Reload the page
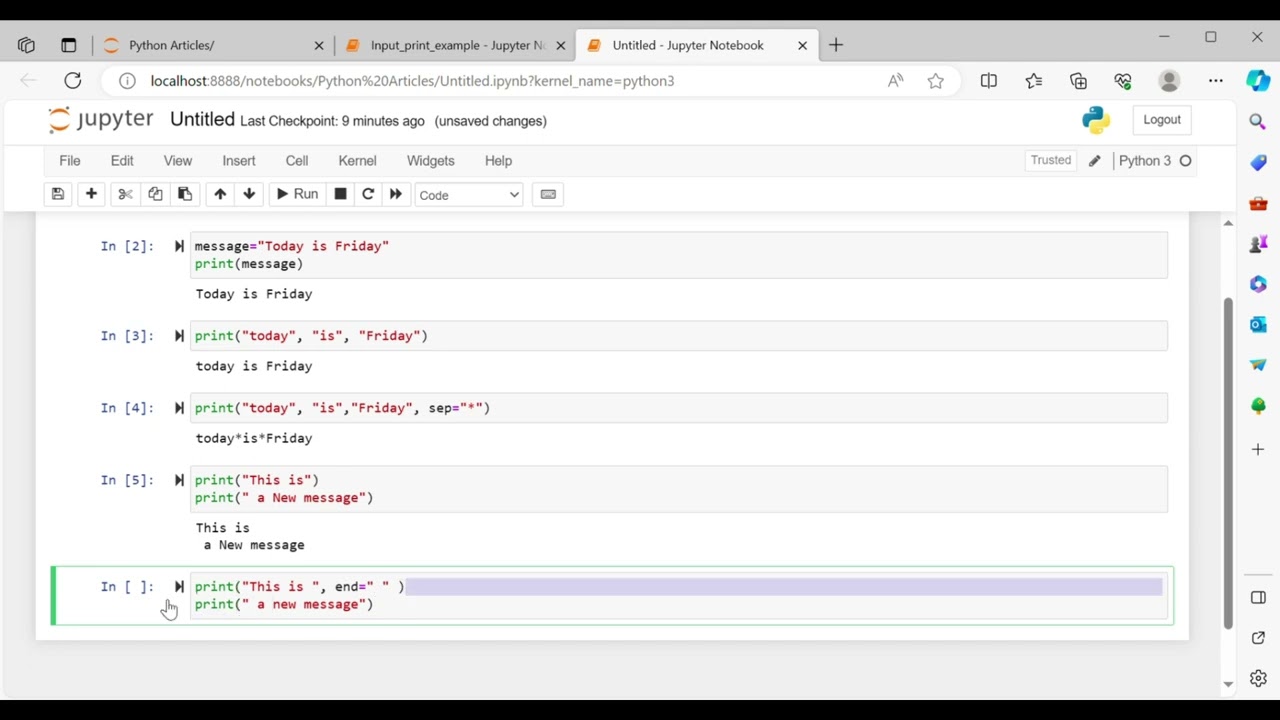This screenshot has height=720, width=1280. 73,81
